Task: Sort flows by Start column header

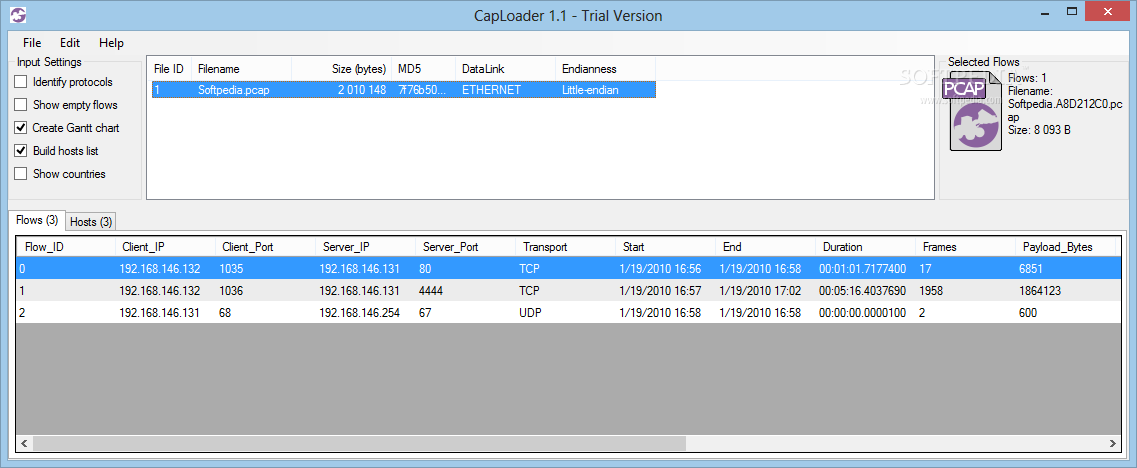Action: click(x=666, y=247)
